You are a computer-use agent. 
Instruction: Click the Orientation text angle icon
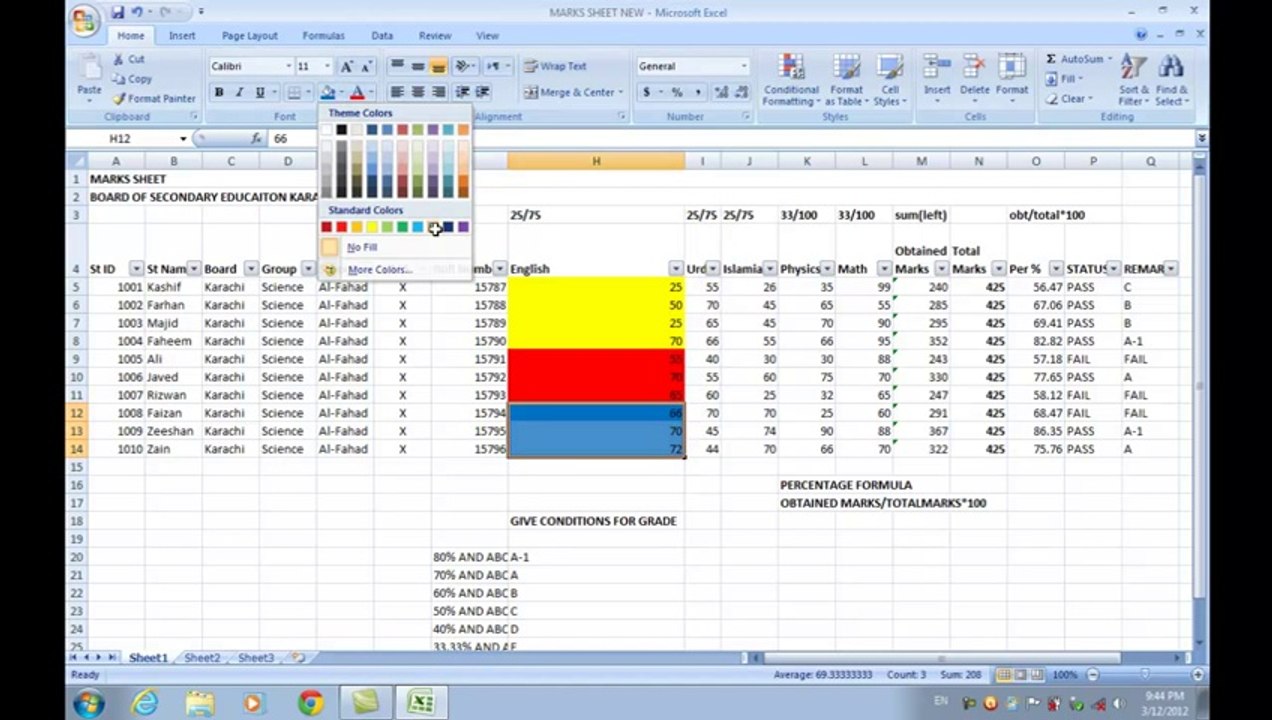coord(462,66)
